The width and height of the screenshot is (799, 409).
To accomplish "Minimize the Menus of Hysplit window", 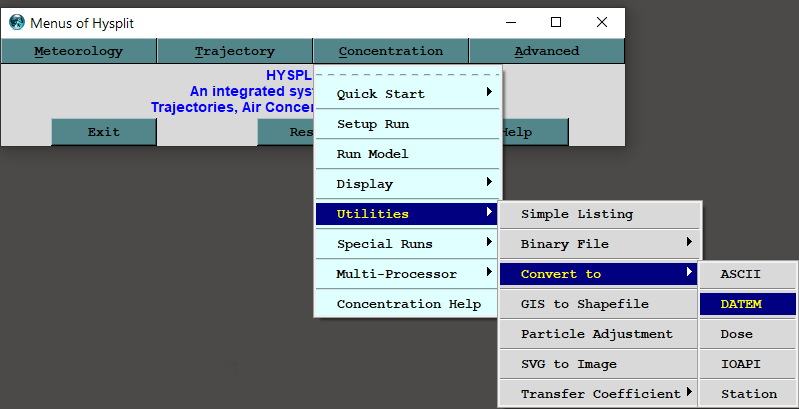I will coord(511,22).
